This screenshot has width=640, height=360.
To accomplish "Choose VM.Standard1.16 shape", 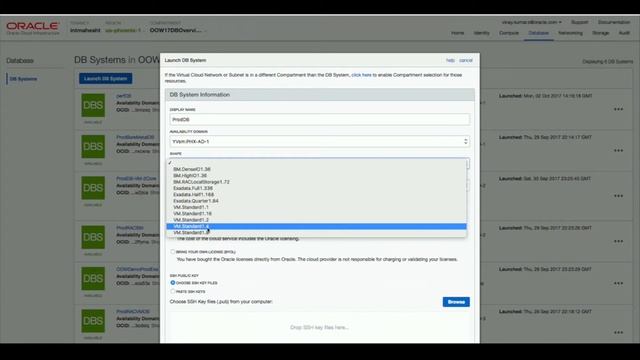I will click(x=316, y=213).
